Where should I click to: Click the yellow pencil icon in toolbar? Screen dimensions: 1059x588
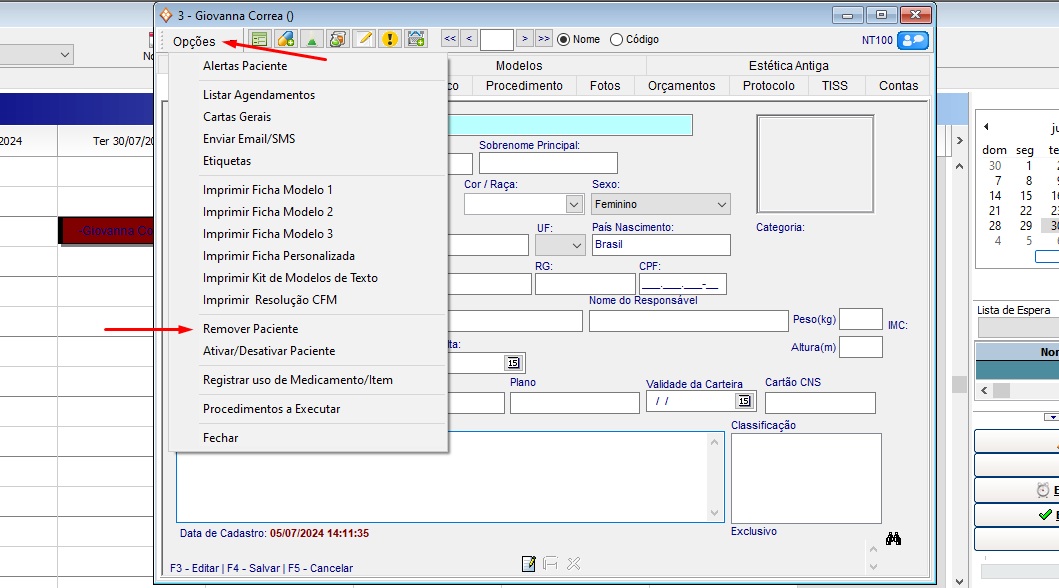pos(364,39)
